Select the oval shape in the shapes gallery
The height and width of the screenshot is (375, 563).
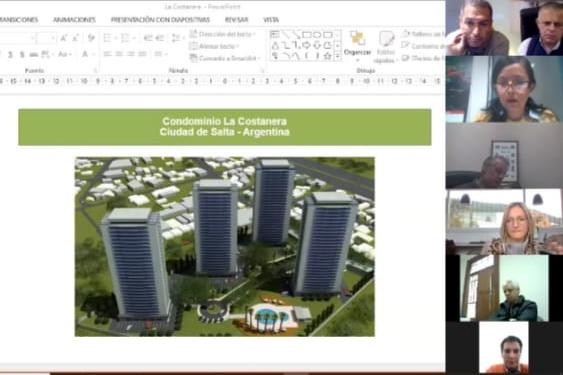pyautogui.click(x=317, y=35)
